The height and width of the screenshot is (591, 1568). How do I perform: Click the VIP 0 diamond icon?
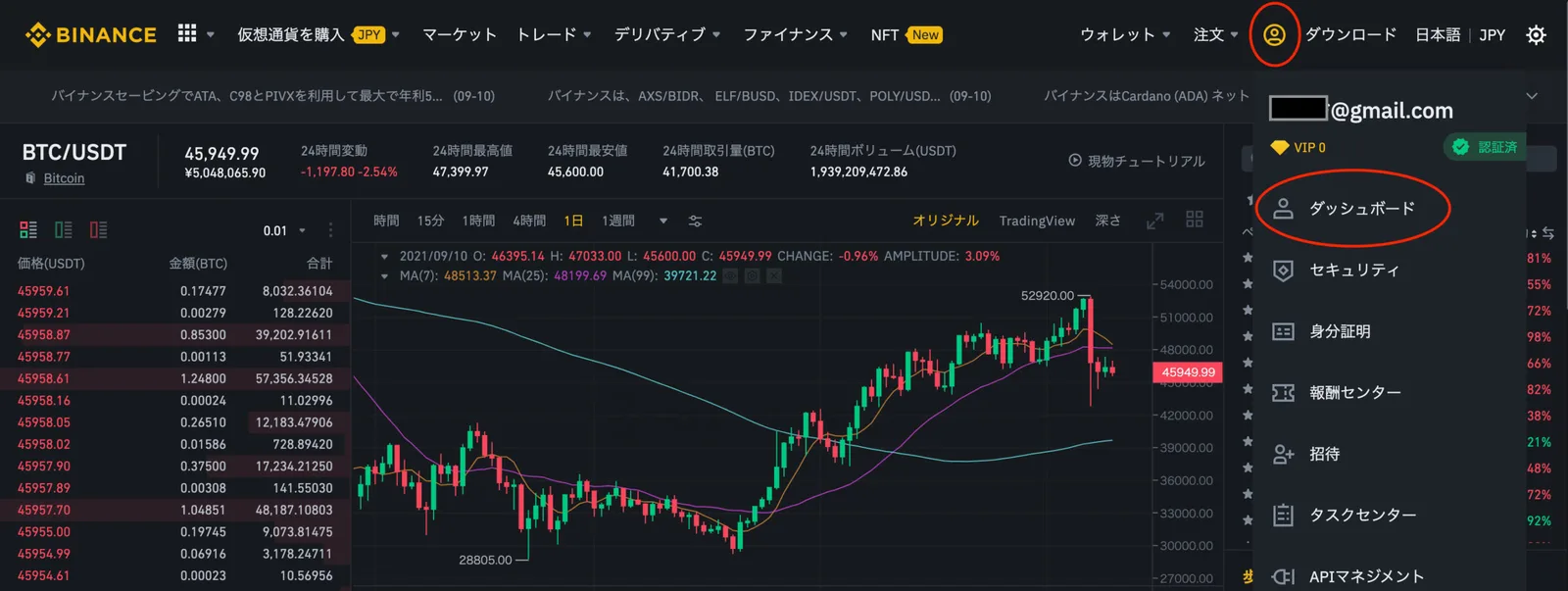tap(1280, 147)
